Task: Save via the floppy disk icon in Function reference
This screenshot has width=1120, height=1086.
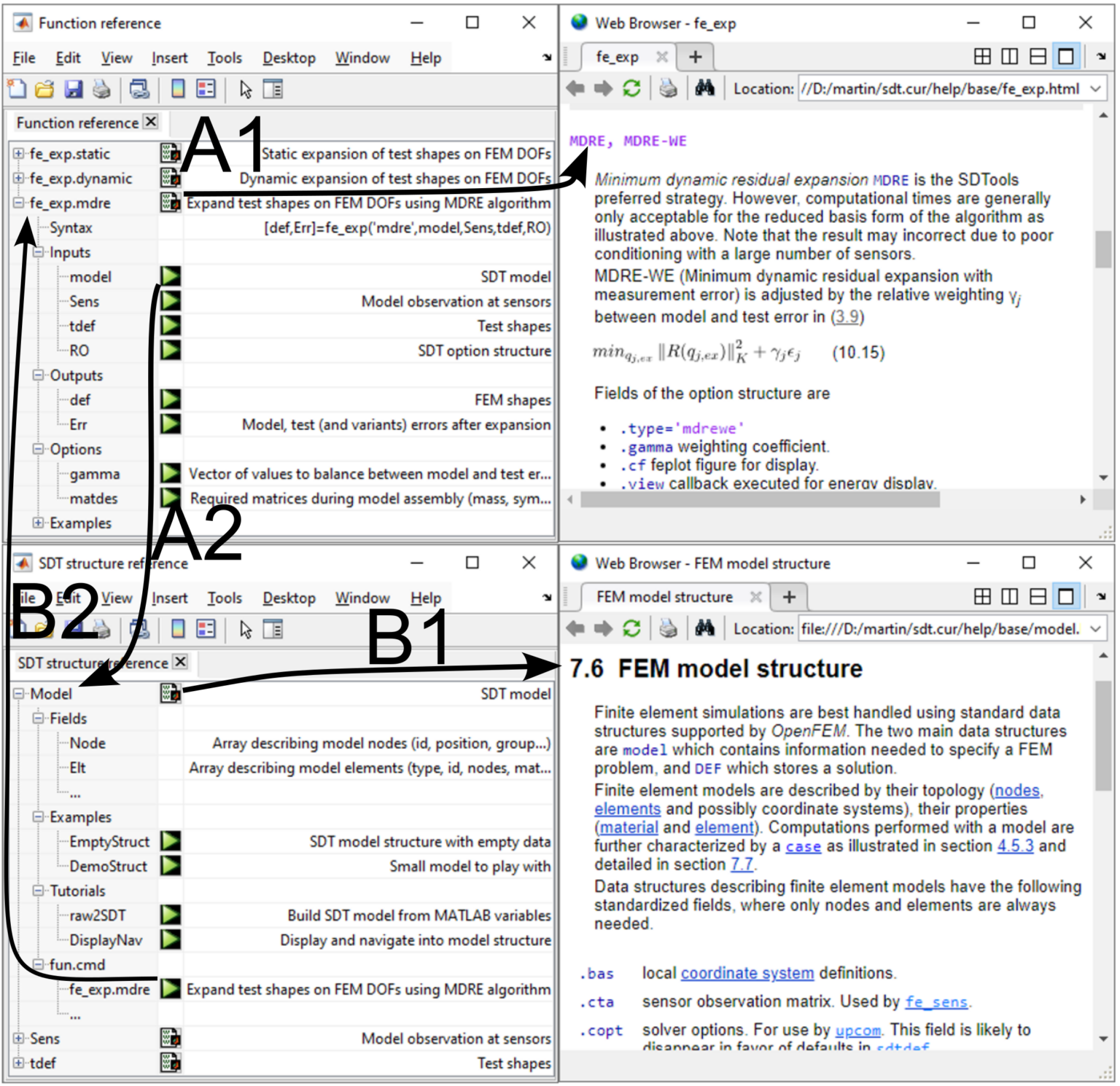Action: coord(74,89)
